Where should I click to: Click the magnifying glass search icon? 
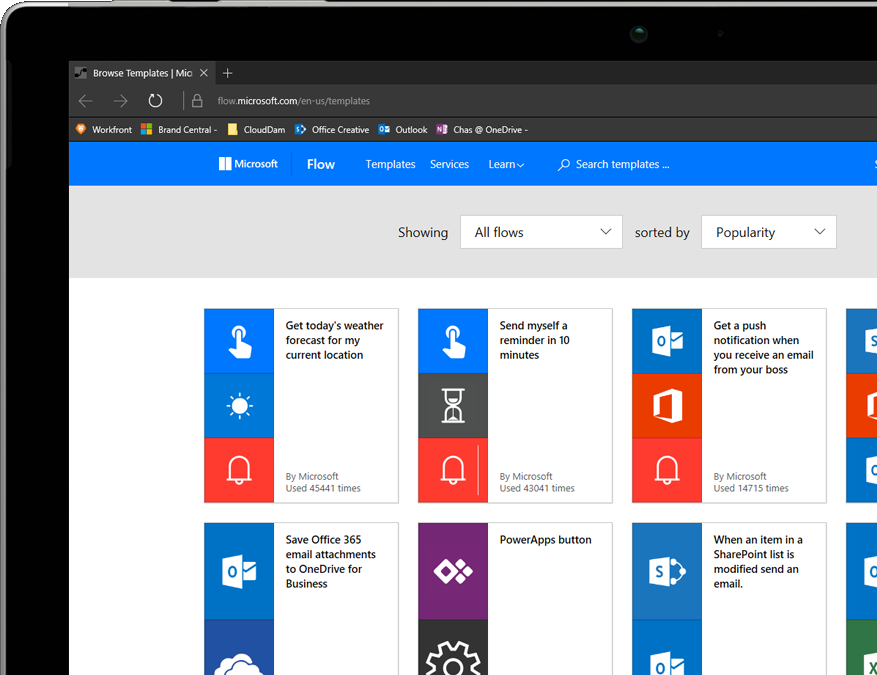[564, 164]
